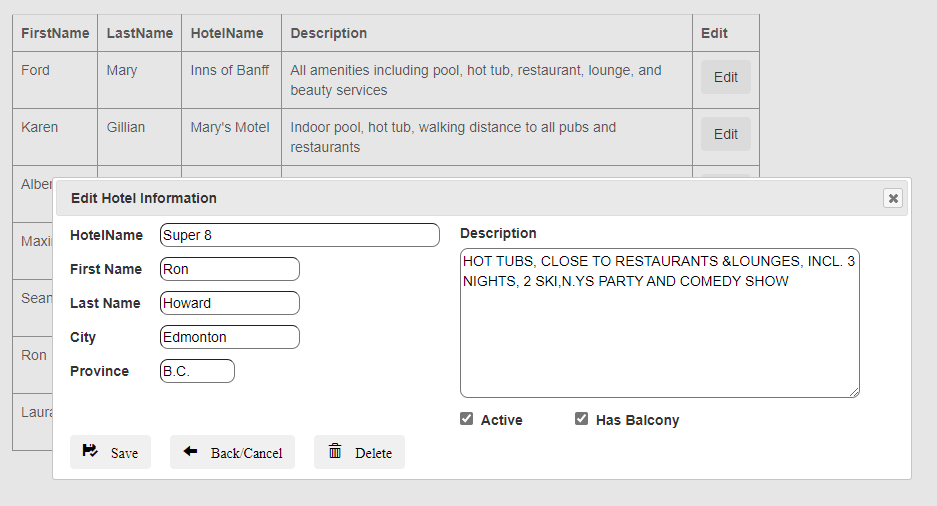Image resolution: width=937 pixels, height=506 pixels.
Task: Focus the First Name field with Ron
Action: pyautogui.click(x=229, y=269)
